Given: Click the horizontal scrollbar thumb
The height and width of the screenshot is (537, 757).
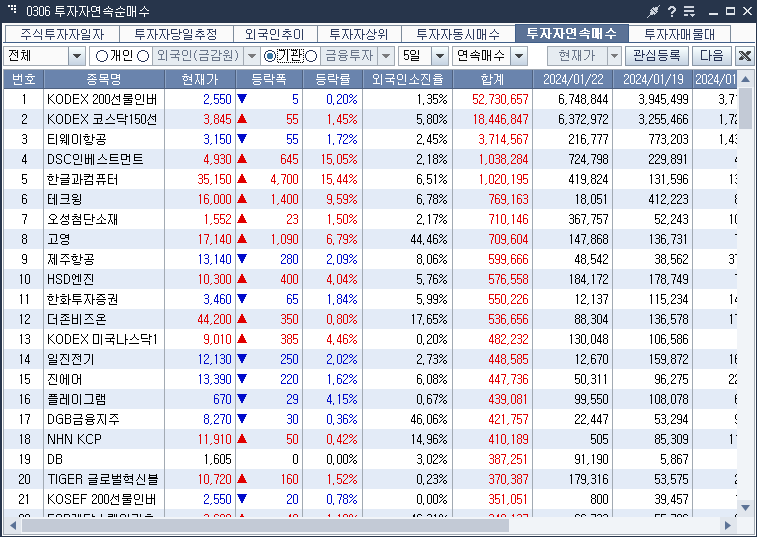Looking at the screenshot, I should (265, 525).
